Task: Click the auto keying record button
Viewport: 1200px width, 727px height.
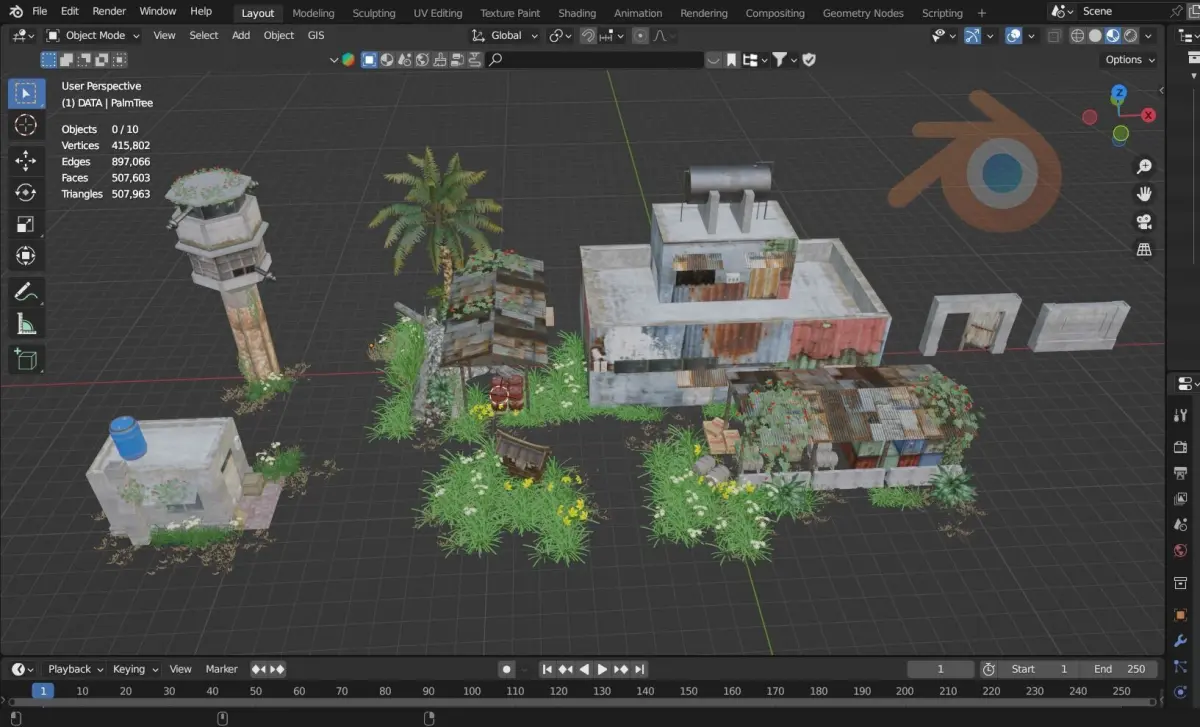Action: click(507, 669)
